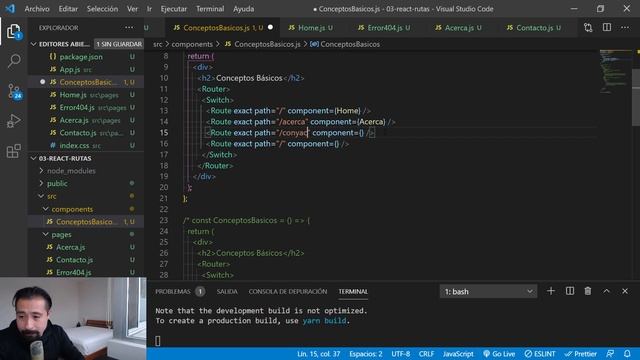The width and height of the screenshot is (640, 360).
Task: Open the Extensions view
Action: [13, 151]
